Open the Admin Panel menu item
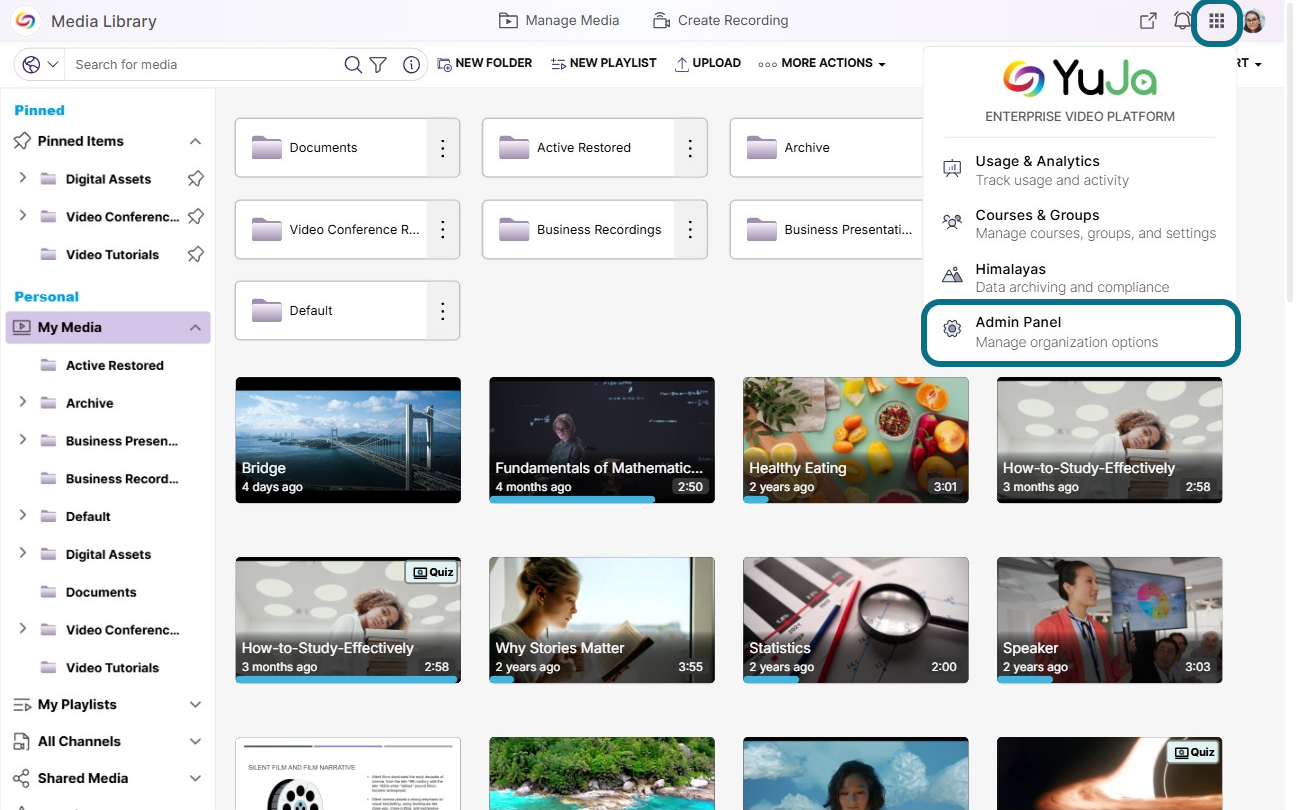The image size is (1296, 810). point(1080,332)
